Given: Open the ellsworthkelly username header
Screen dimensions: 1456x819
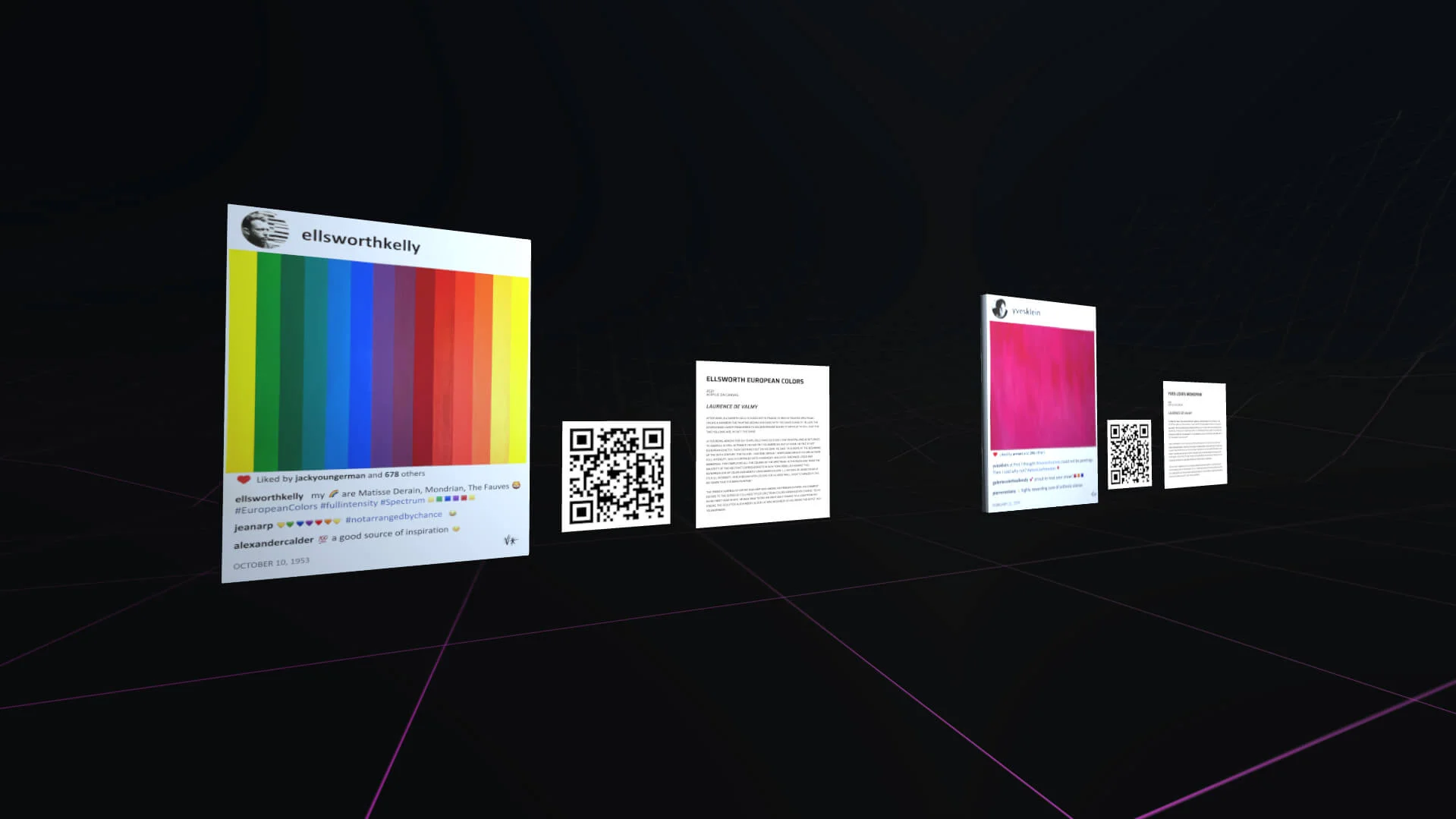Looking at the screenshot, I should pos(361,241).
